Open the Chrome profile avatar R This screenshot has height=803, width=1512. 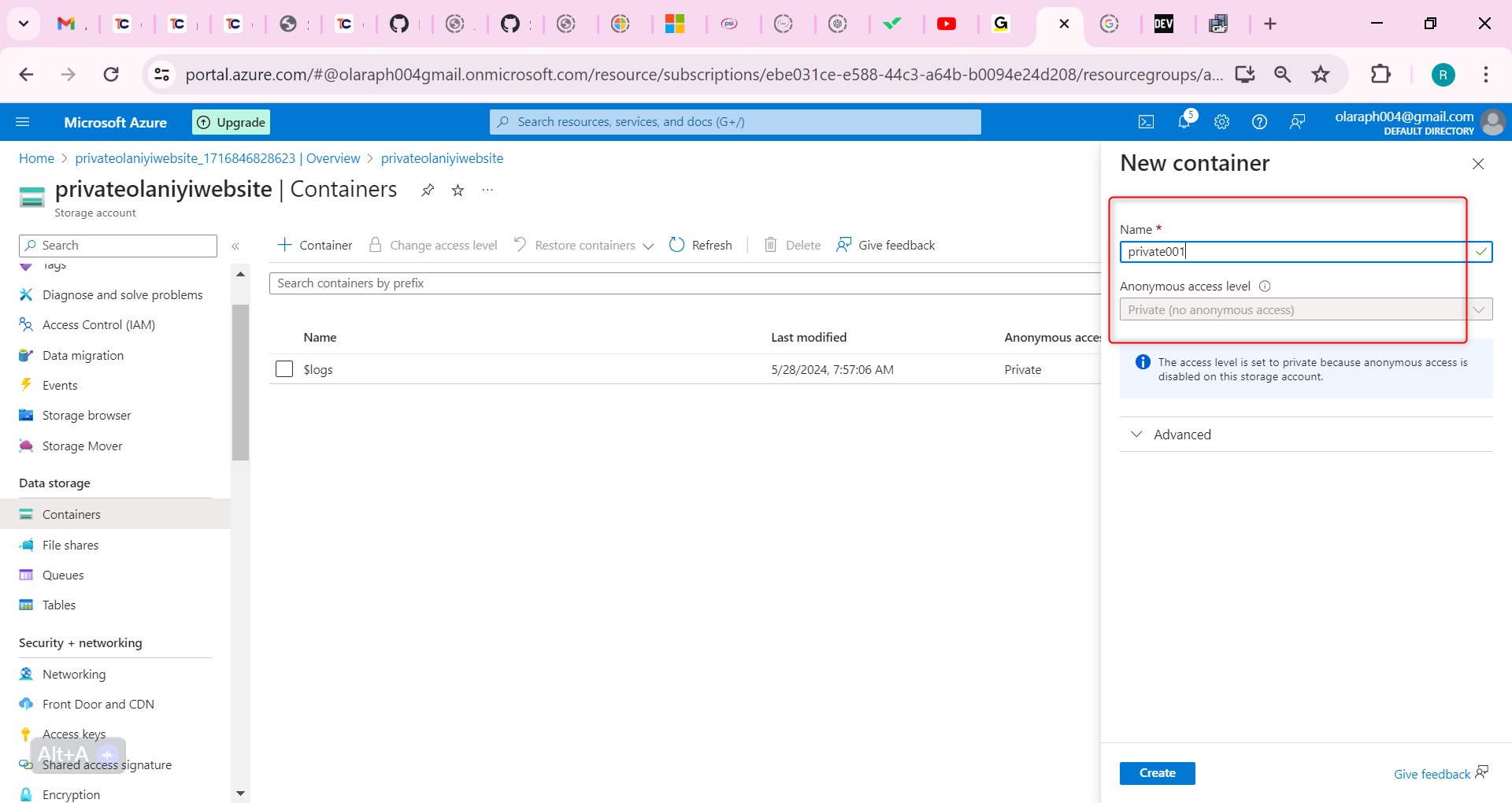click(x=1443, y=75)
